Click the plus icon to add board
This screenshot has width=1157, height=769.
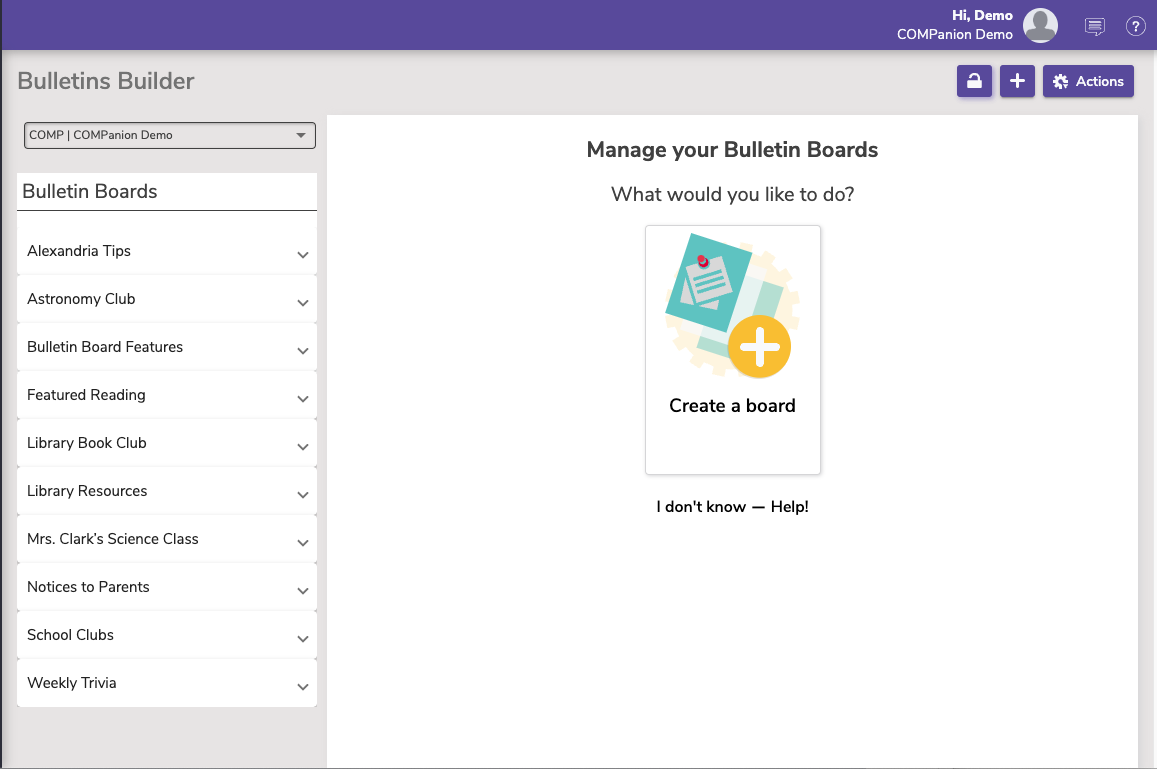[x=1017, y=82]
